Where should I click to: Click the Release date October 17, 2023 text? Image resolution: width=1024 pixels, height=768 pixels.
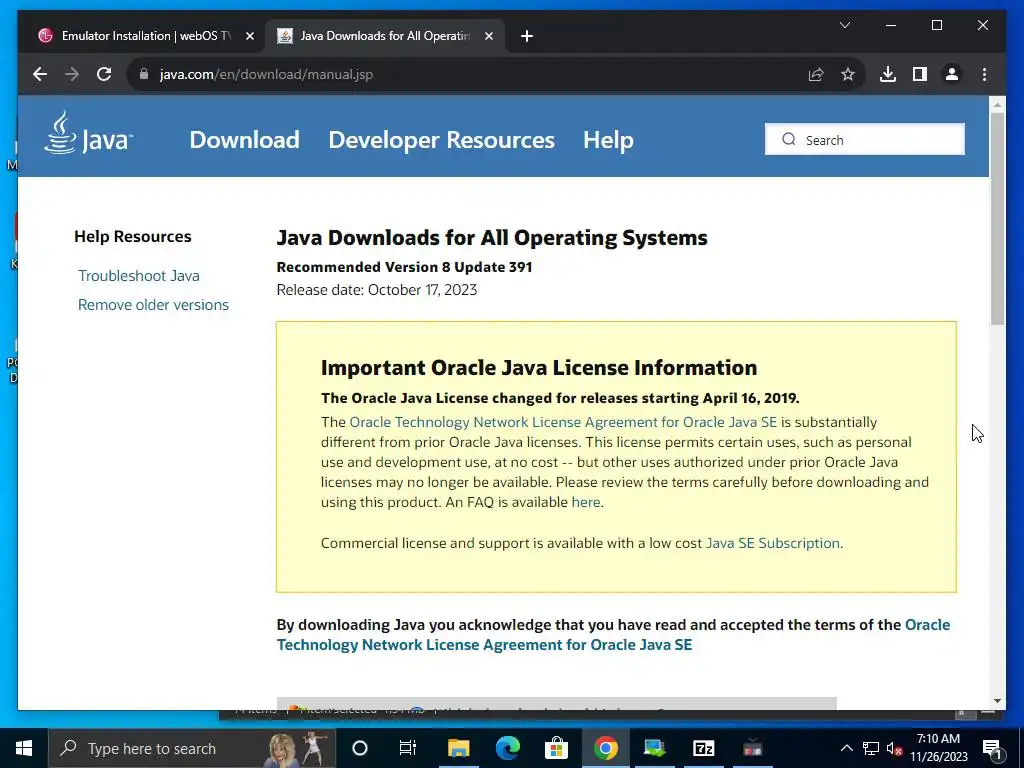[377, 290]
